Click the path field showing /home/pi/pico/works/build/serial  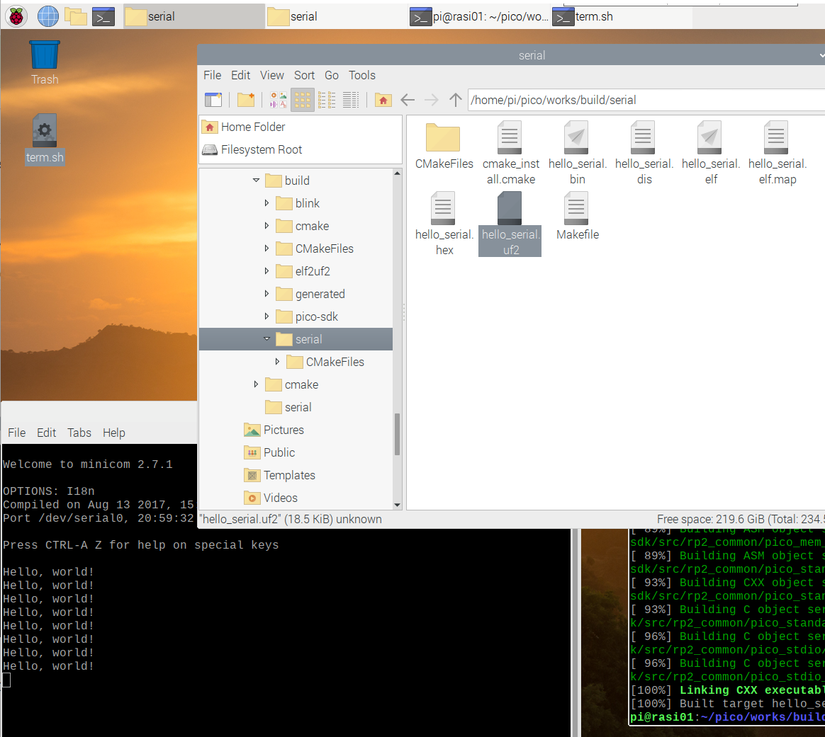(x=640, y=100)
